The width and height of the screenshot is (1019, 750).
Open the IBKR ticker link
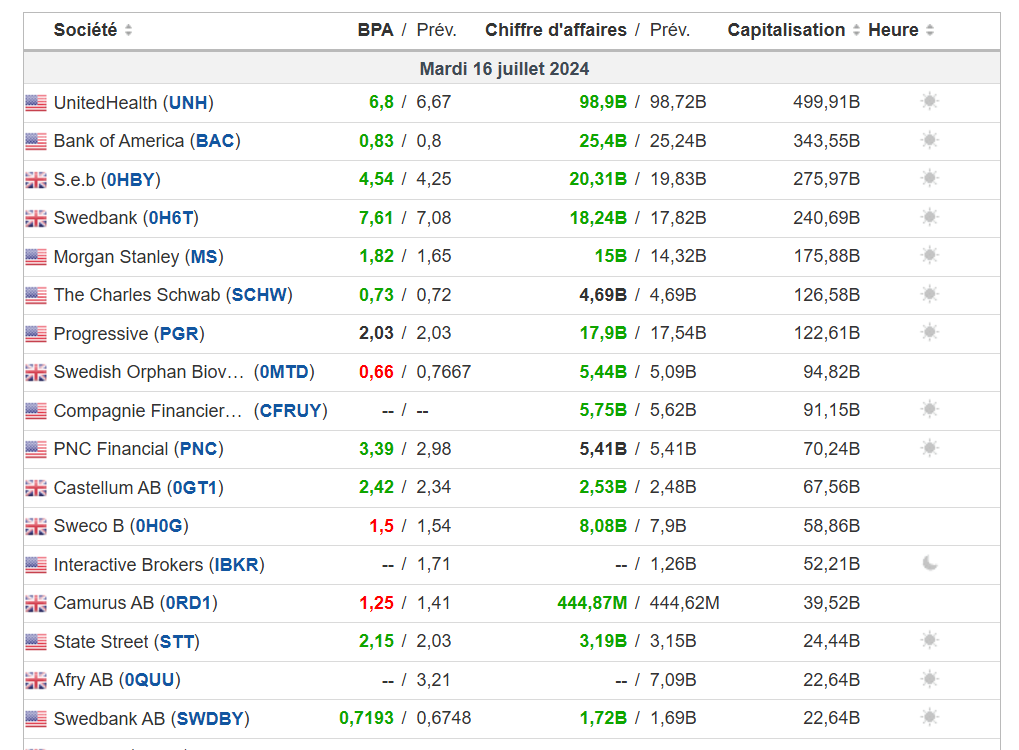tap(238, 565)
